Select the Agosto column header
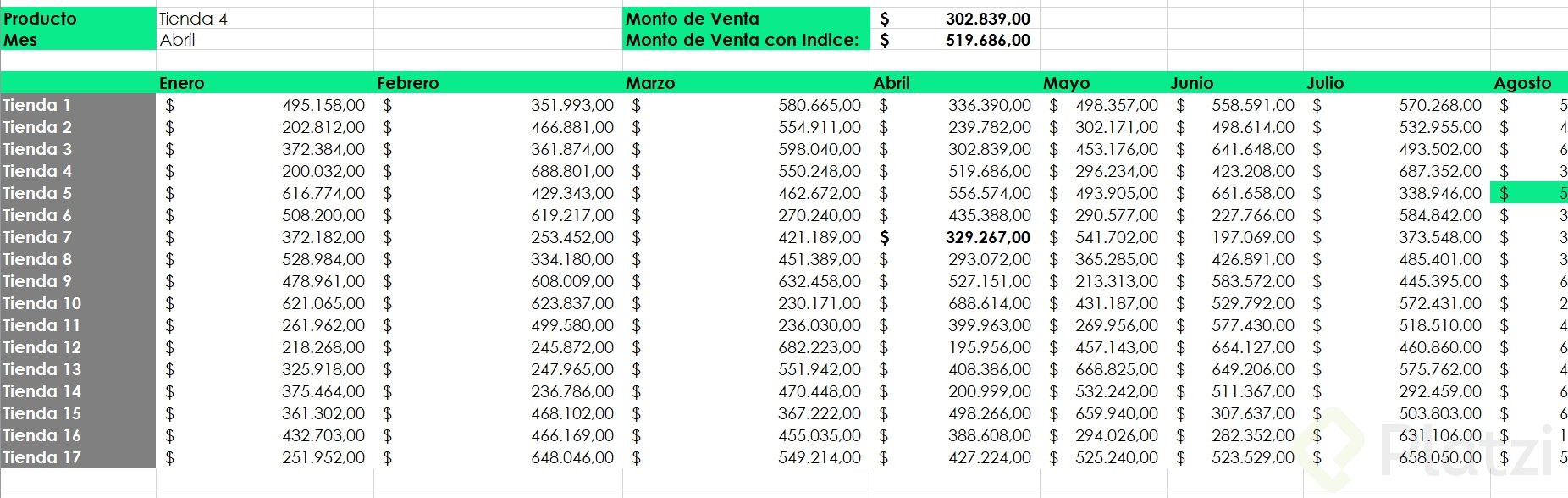Screen dimensions: 1568x498 click(1522, 83)
